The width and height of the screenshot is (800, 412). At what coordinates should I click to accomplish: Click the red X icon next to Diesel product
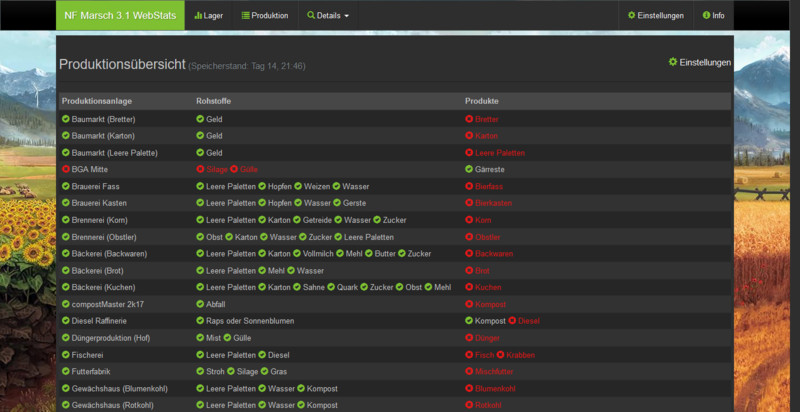(x=512, y=321)
